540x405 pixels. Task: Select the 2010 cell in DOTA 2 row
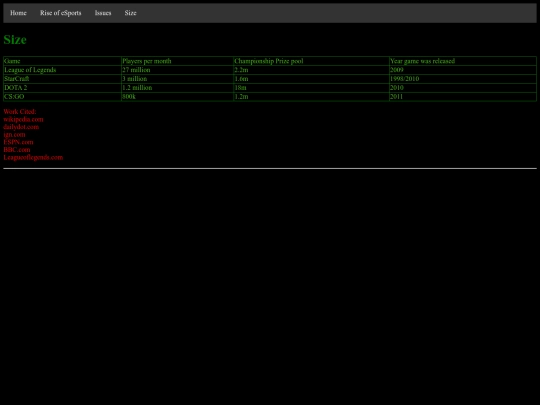coord(463,88)
